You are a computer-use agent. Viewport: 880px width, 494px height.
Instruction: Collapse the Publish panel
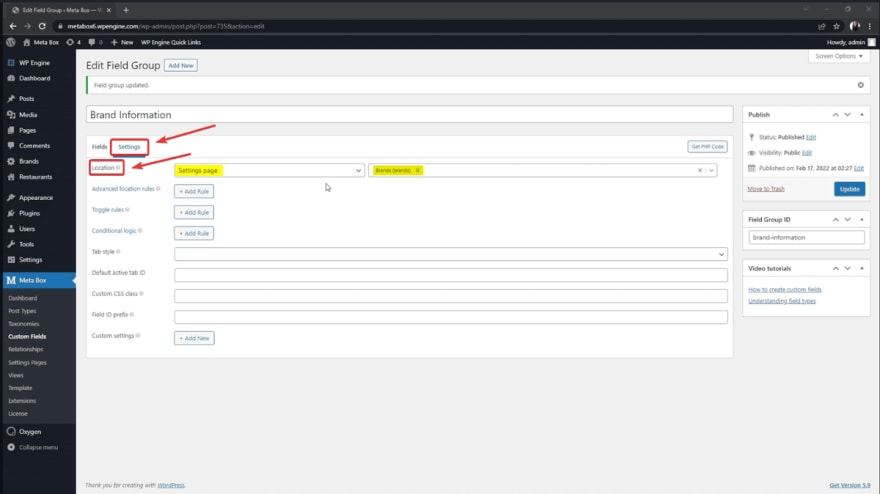861,115
